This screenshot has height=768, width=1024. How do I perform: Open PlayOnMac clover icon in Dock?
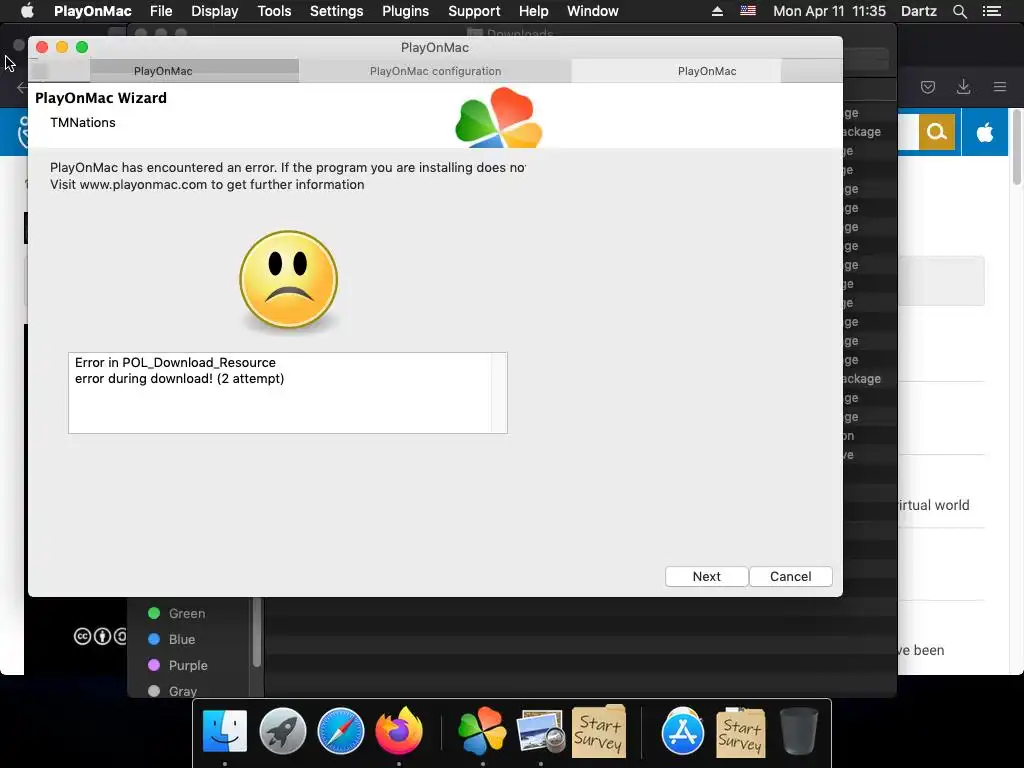tap(482, 731)
